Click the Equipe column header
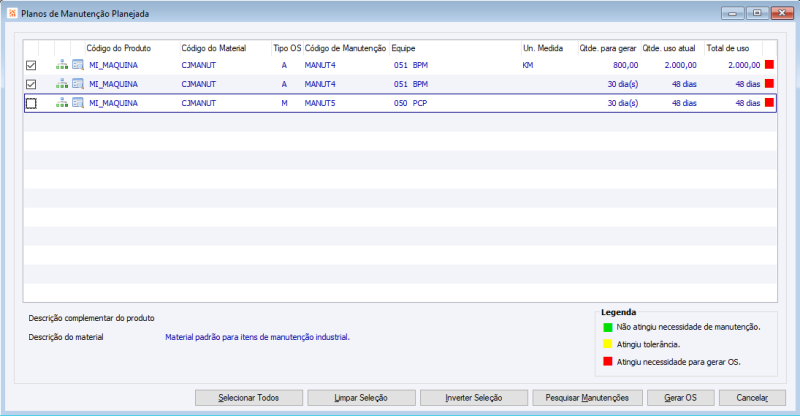The height and width of the screenshot is (416, 800). pyautogui.click(x=455, y=48)
